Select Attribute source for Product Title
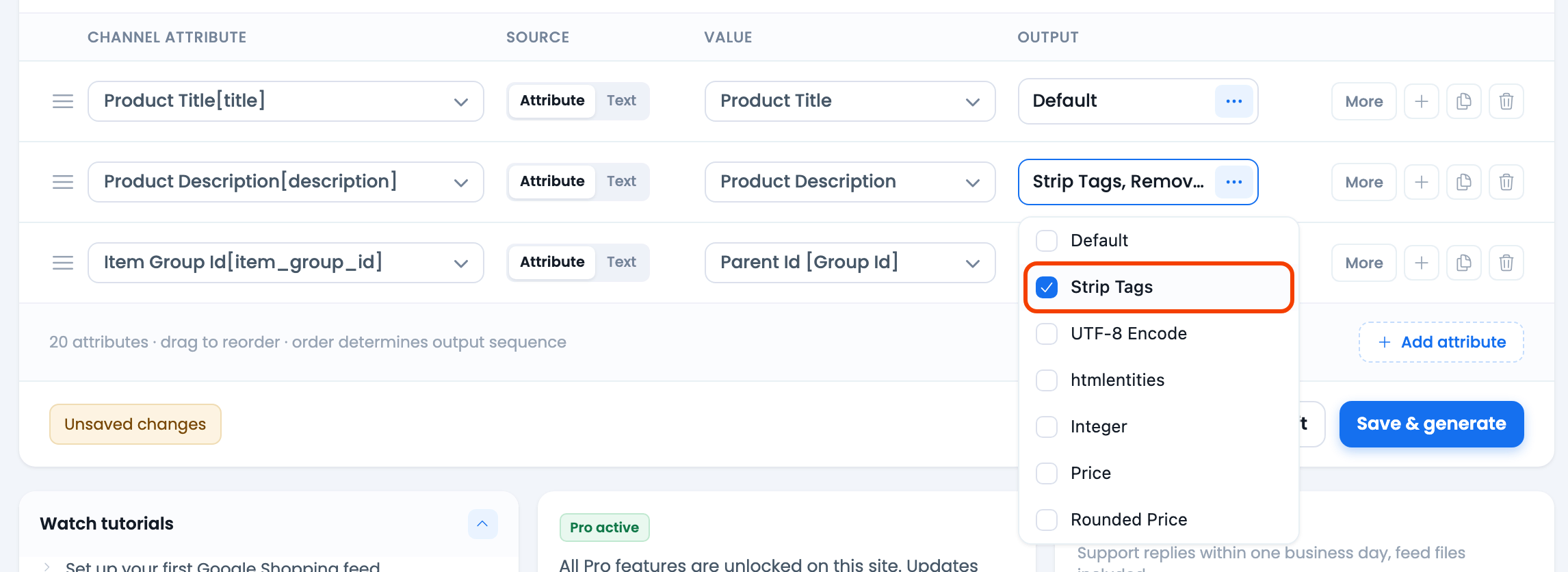 [x=552, y=101]
